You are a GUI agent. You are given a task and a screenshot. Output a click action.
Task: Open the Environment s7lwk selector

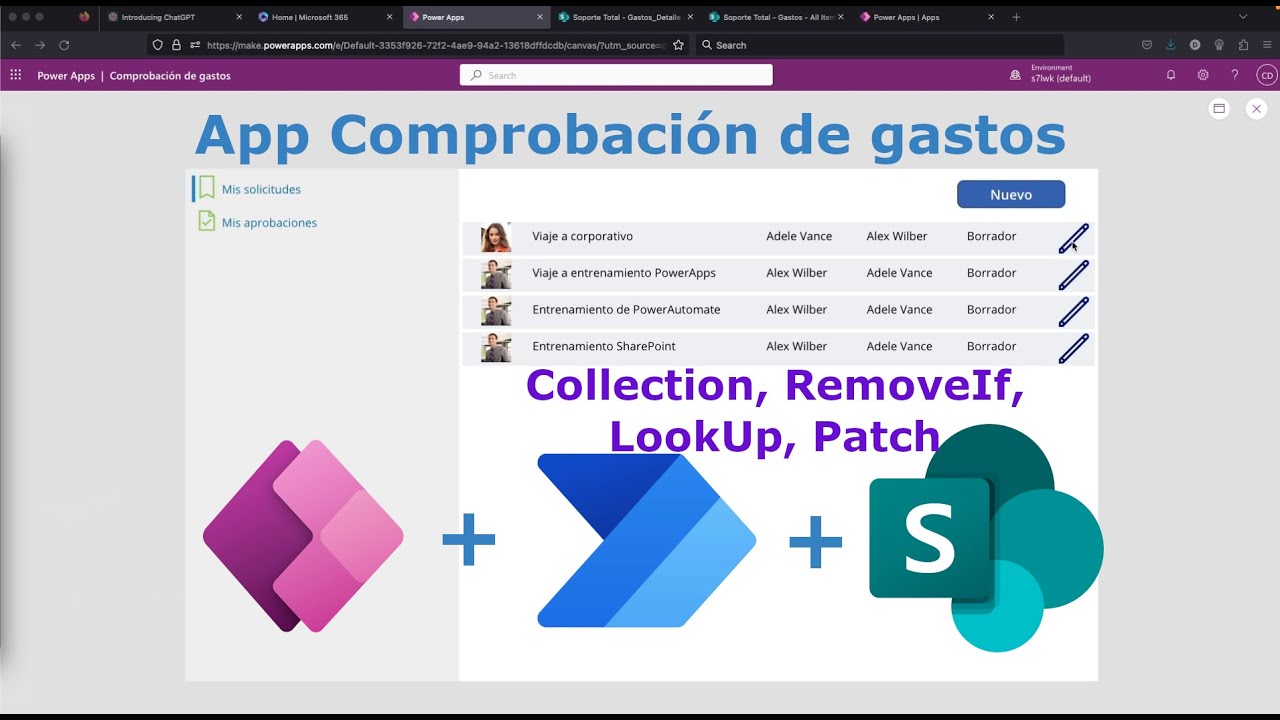click(1052, 74)
